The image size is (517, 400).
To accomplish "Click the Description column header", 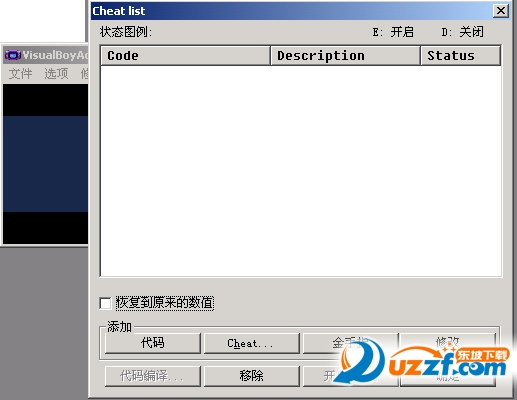I will pyautogui.click(x=345, y=56).
